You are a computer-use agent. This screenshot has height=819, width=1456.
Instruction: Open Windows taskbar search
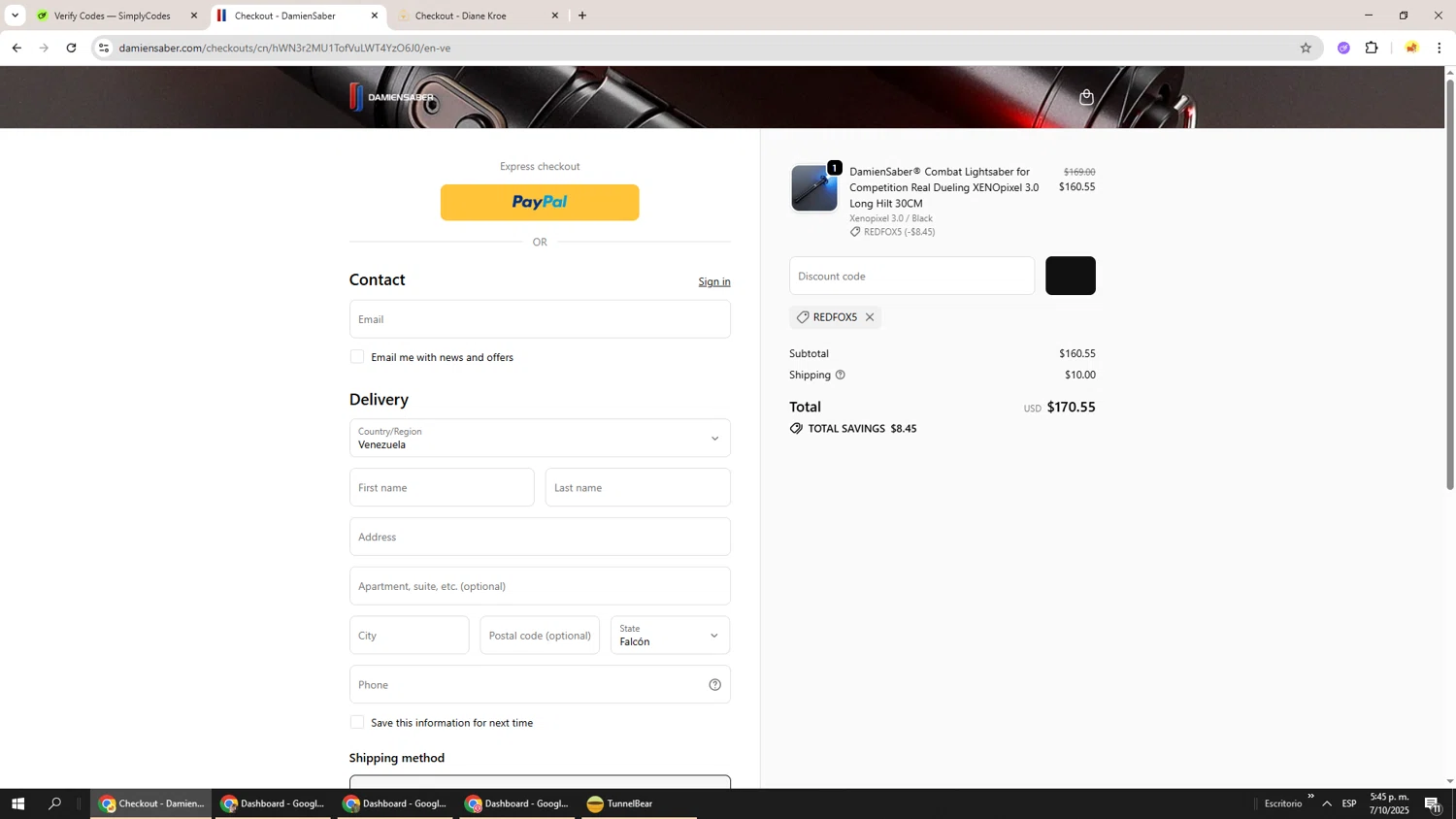[55, 803]
